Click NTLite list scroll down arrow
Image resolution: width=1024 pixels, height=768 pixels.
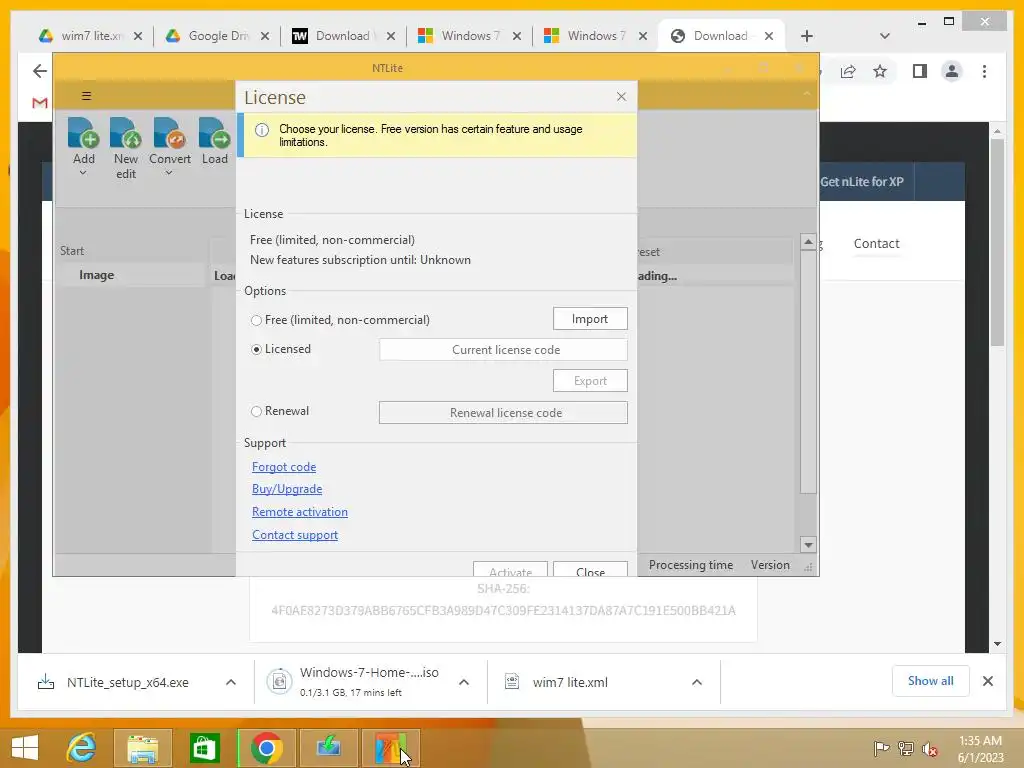(808, 545)
